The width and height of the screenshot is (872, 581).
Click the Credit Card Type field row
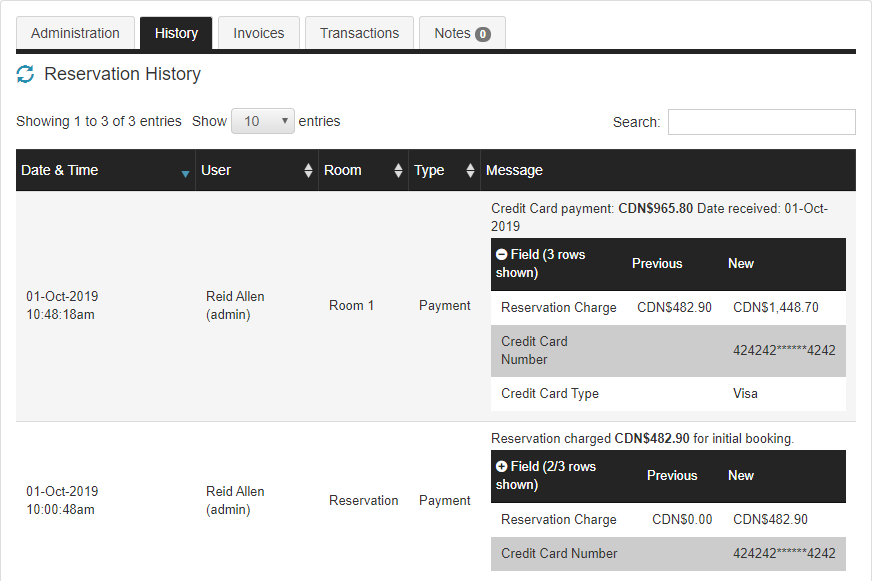click(x=668, y=394)
